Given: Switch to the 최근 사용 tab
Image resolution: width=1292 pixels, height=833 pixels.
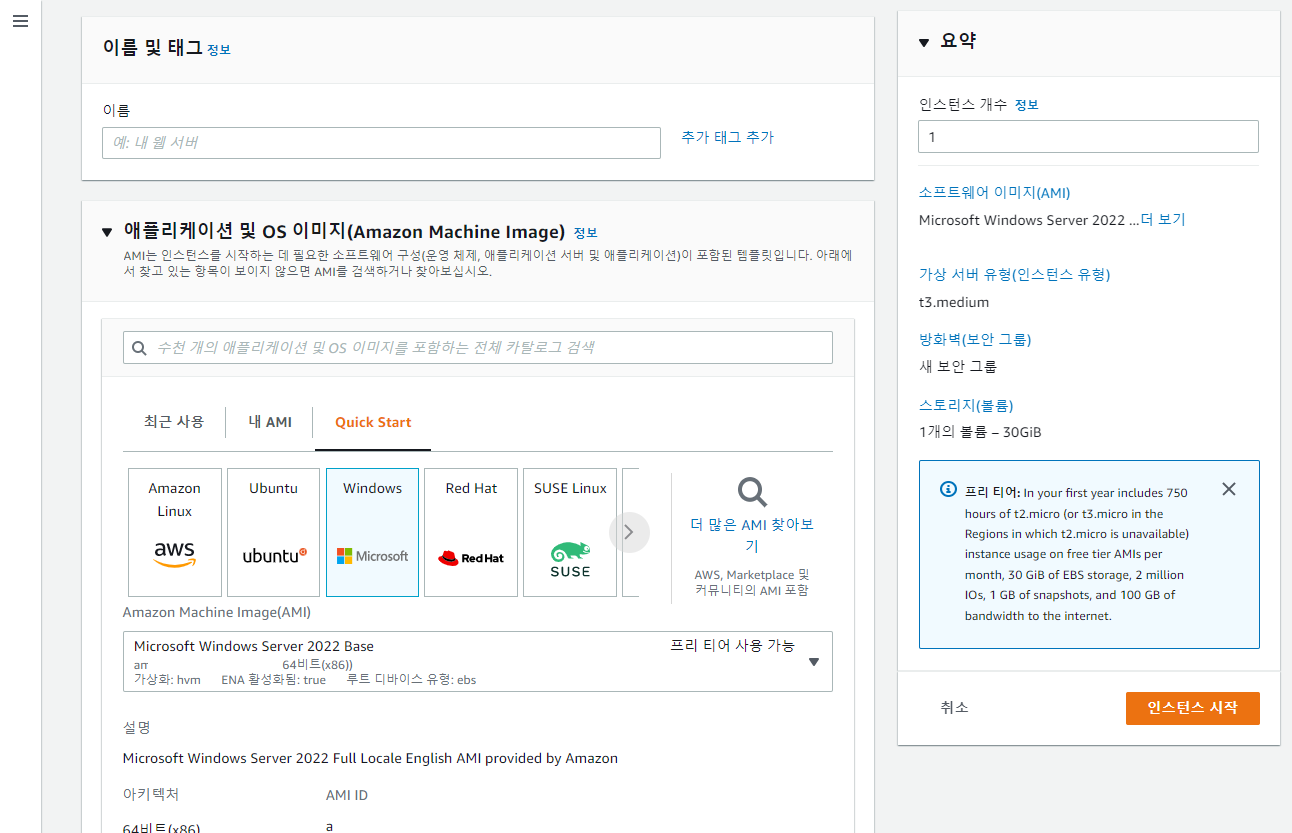Looking at the screenshot, I should point(174,422).
